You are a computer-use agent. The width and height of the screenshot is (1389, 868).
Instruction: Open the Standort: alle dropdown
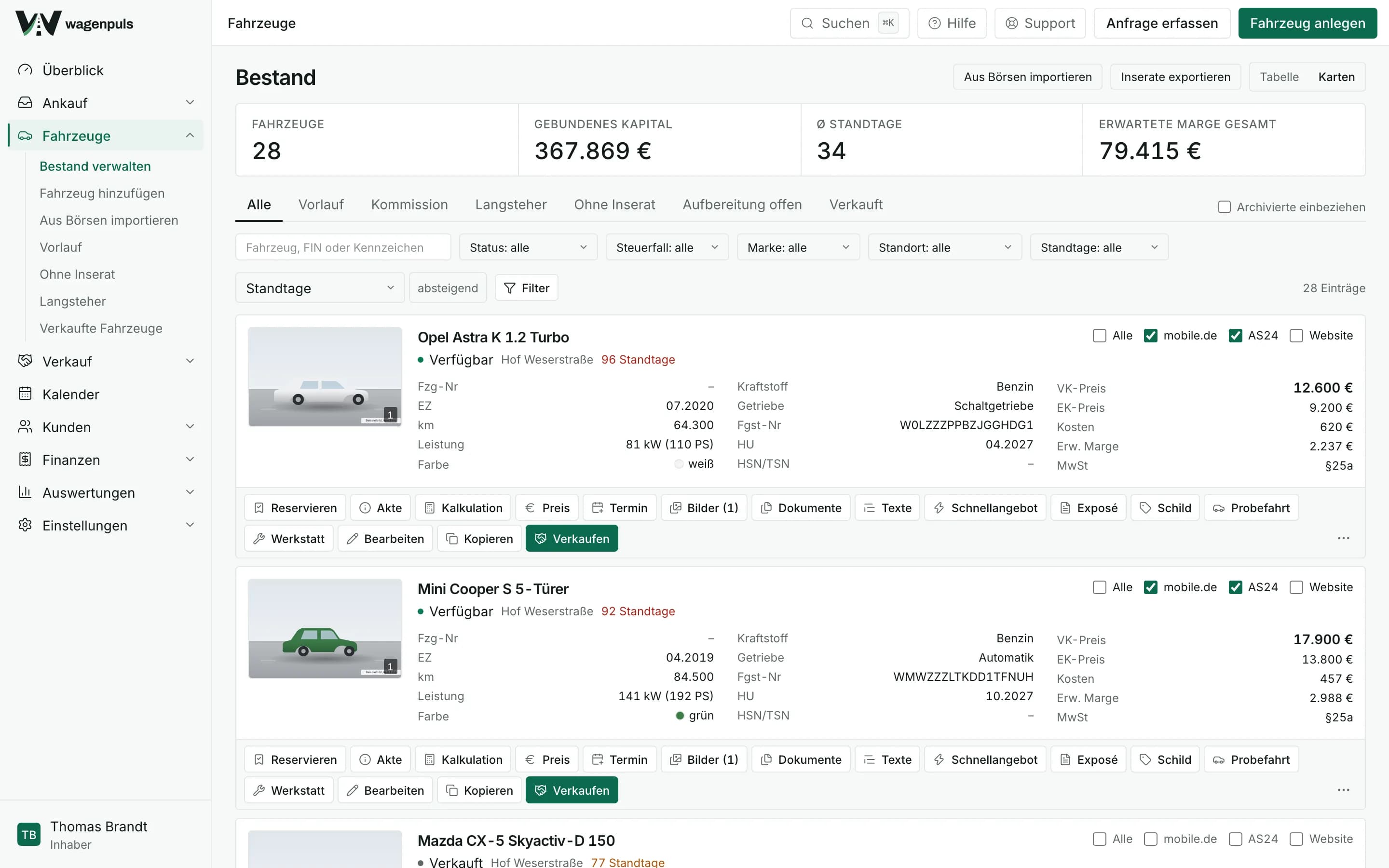[945, 247]
